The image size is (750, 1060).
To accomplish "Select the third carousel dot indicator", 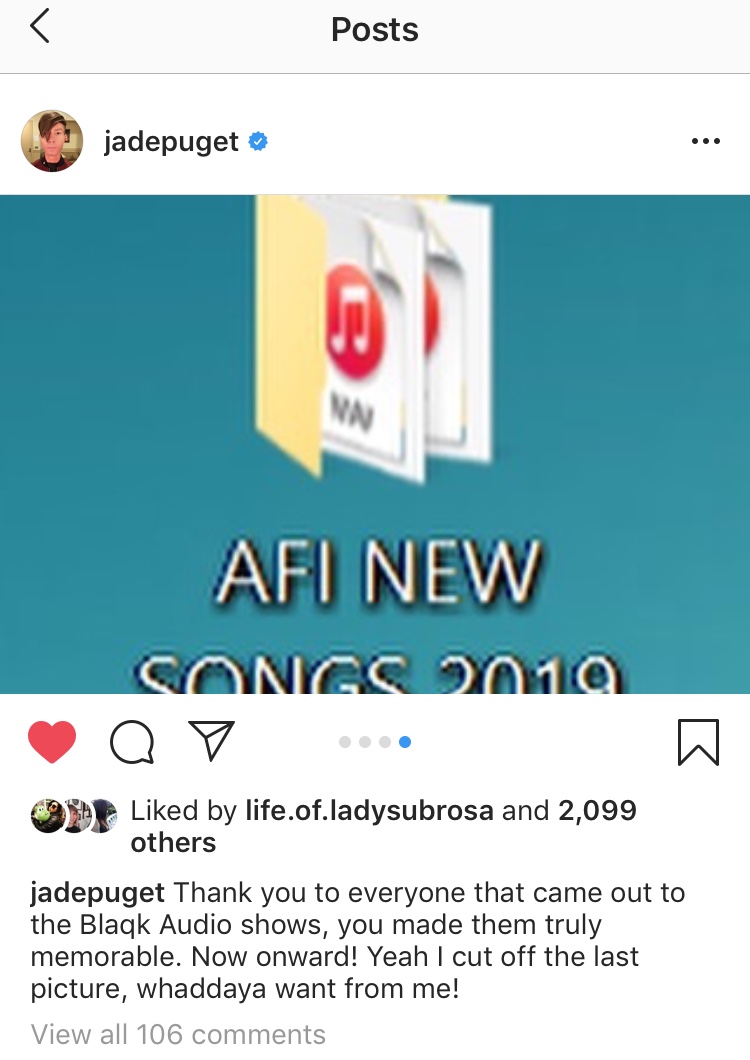I will pyautogui.click(x=385, y=742).
